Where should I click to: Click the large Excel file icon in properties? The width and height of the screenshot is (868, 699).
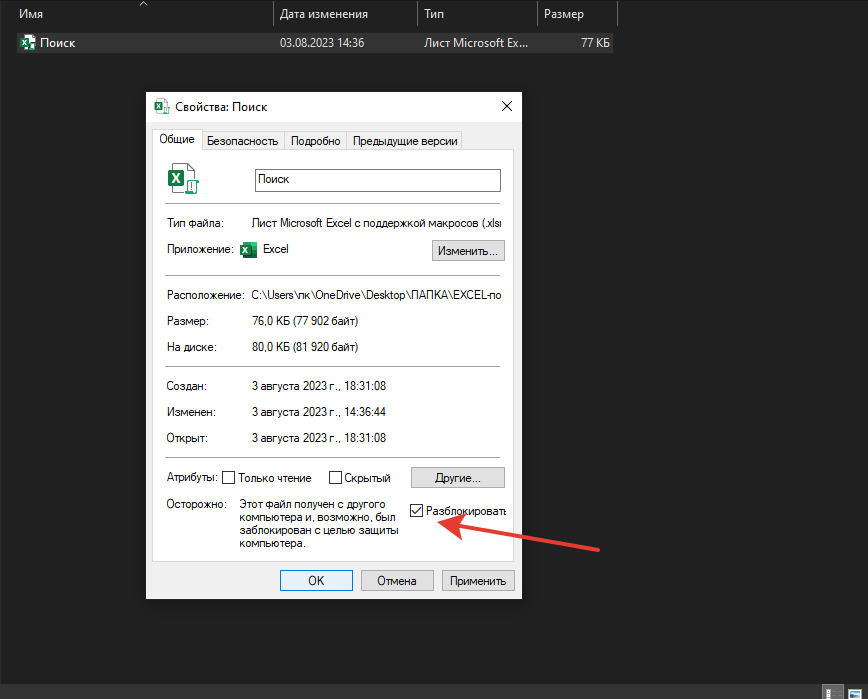click(x=183, y=178)
